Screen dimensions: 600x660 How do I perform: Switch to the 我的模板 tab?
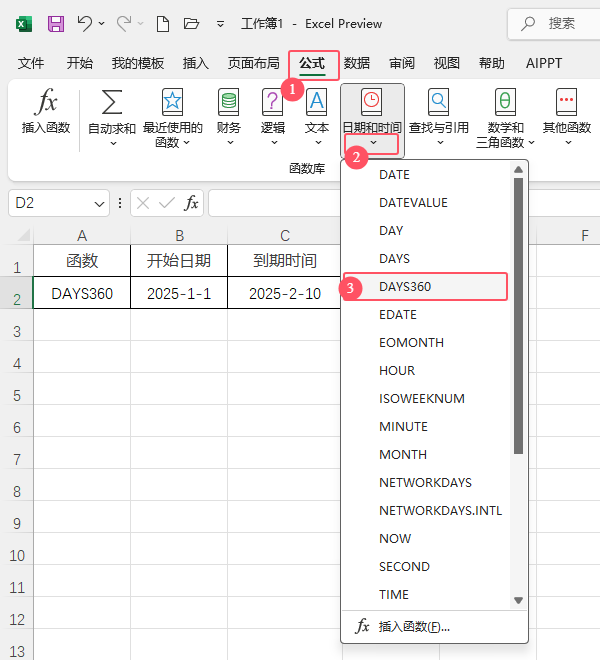point(138,63)
